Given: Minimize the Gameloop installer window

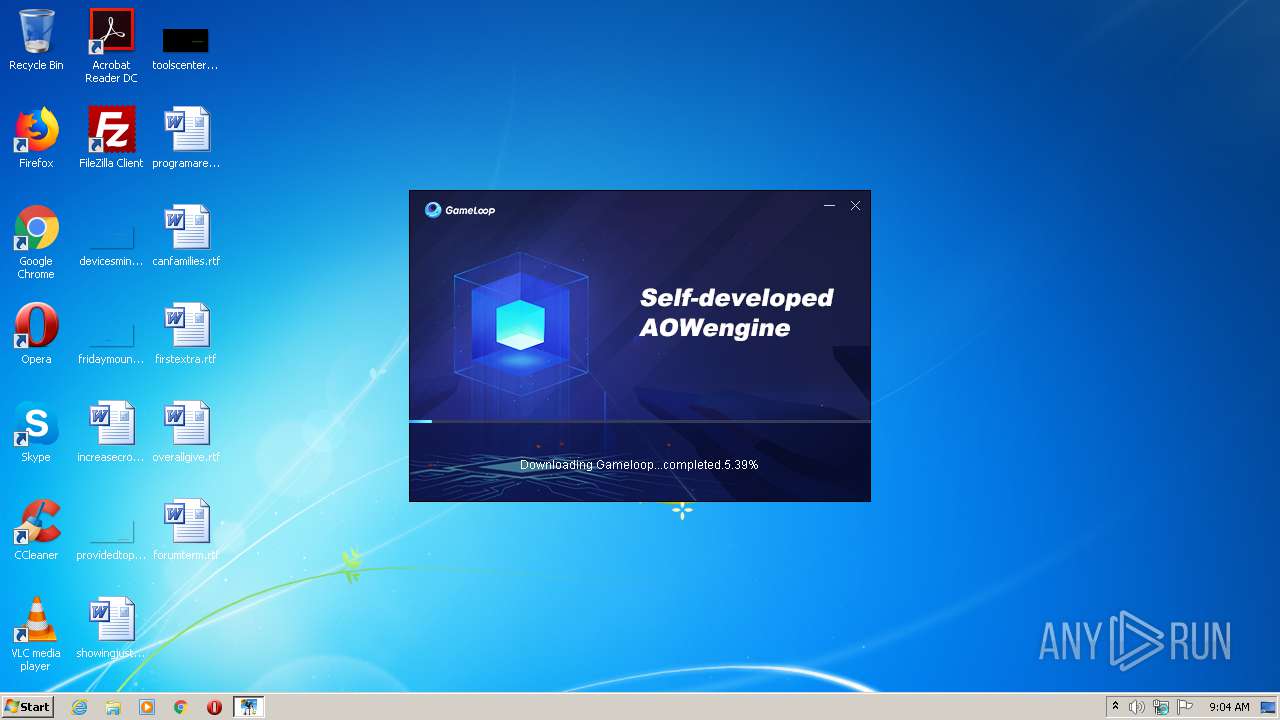Looking at the screenshot, I should click(829, 205).
